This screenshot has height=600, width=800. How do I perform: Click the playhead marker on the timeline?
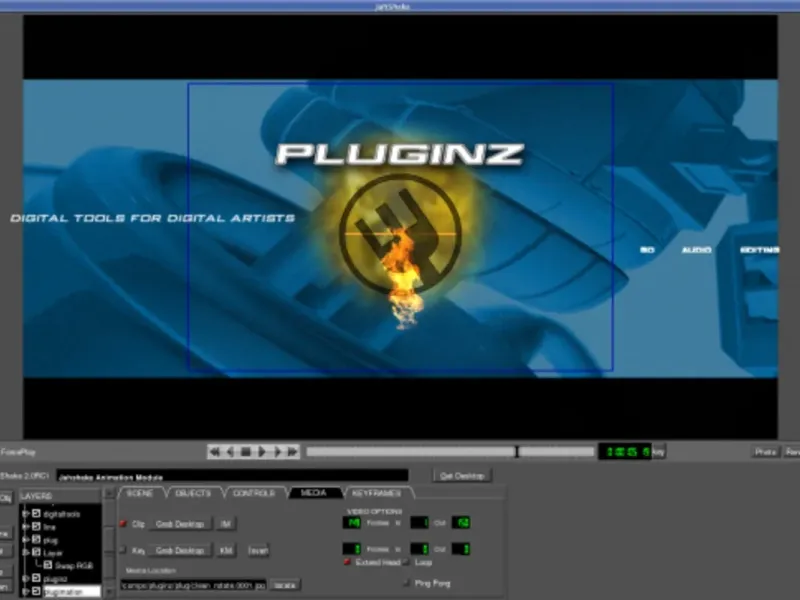coord(517,452)
